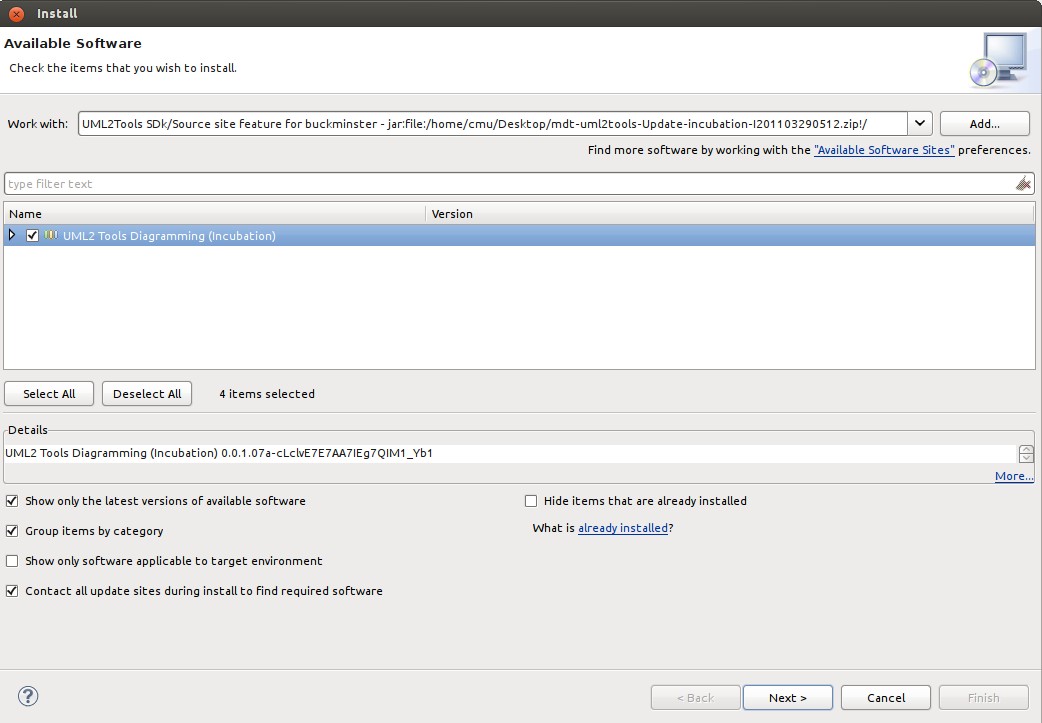This screenshot has height=723, width=1042.
Task: Toggle Show only the latest versions checkbox
Action: 12,501
